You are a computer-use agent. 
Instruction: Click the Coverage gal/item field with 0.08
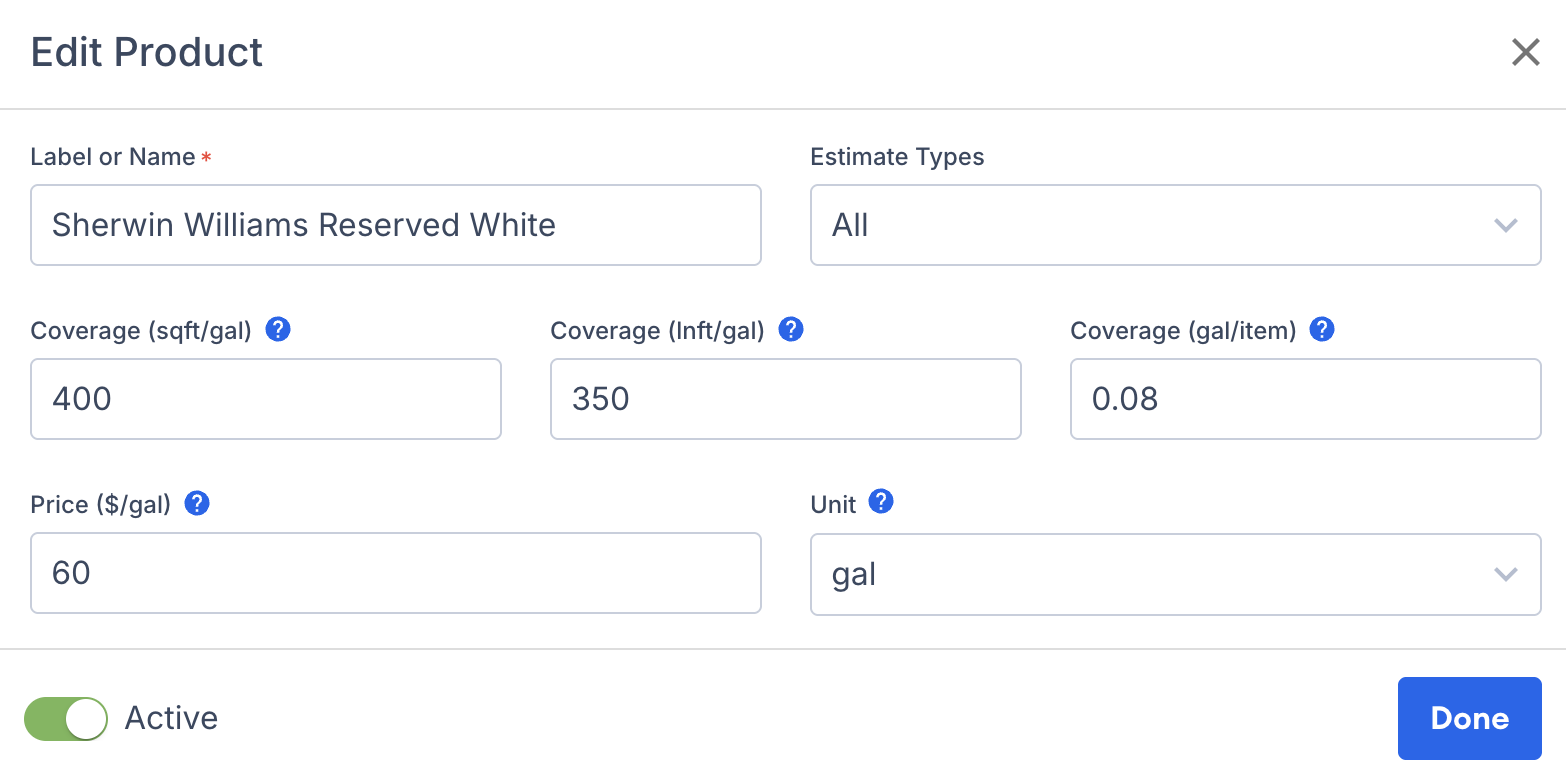pyautogui.click(x=1305, y=399)
